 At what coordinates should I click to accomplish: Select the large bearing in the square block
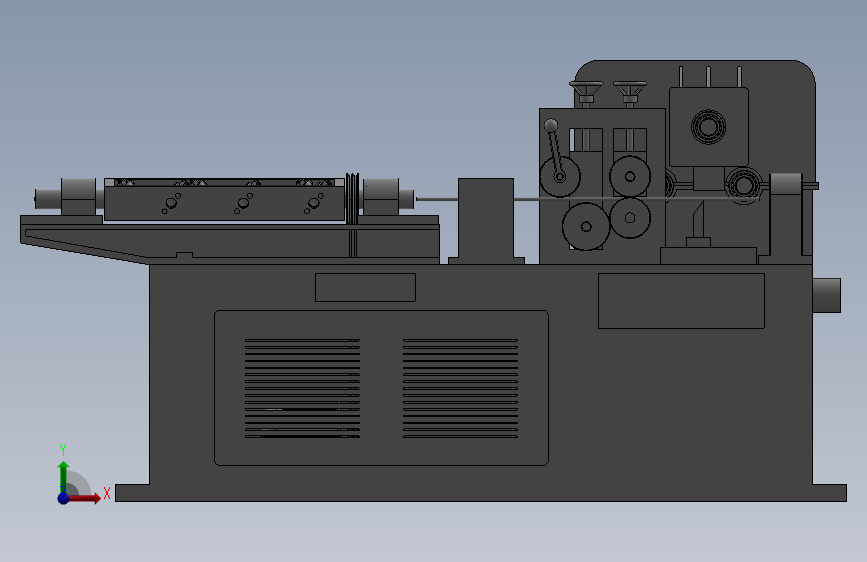(708, 127)
